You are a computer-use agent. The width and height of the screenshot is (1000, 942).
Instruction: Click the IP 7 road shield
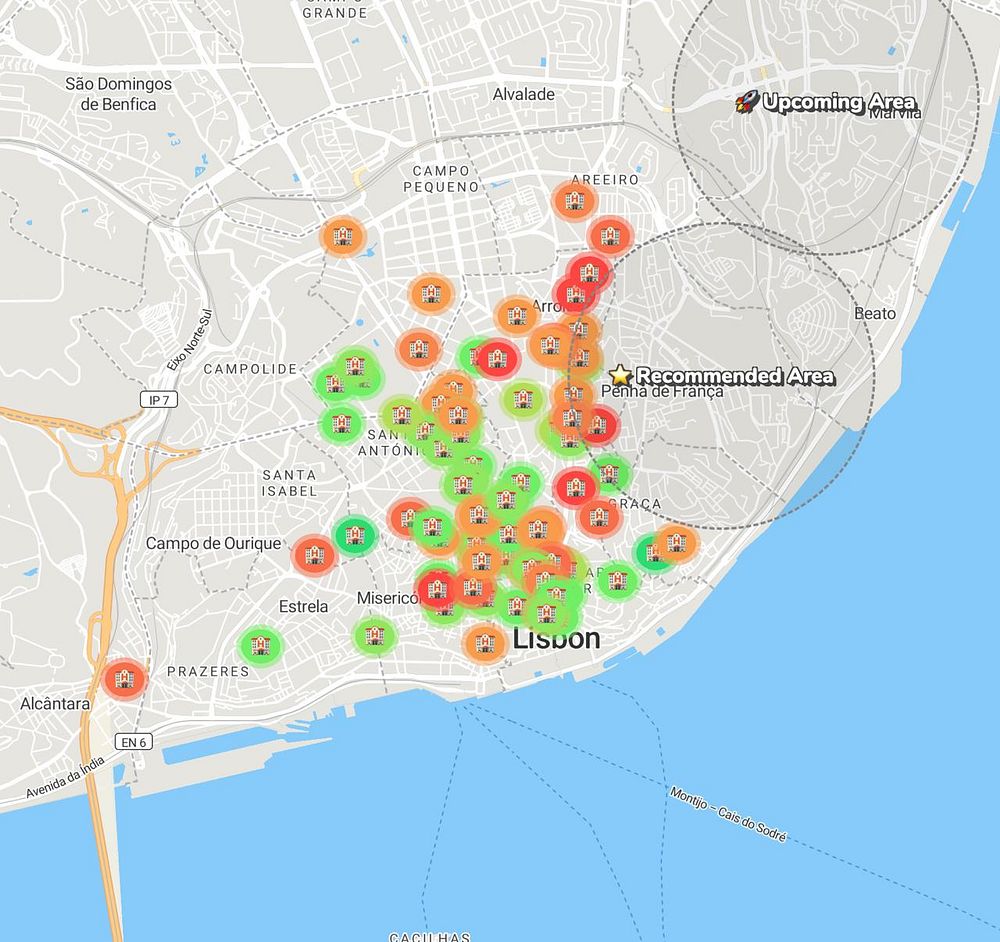click(x=159, y=400)
